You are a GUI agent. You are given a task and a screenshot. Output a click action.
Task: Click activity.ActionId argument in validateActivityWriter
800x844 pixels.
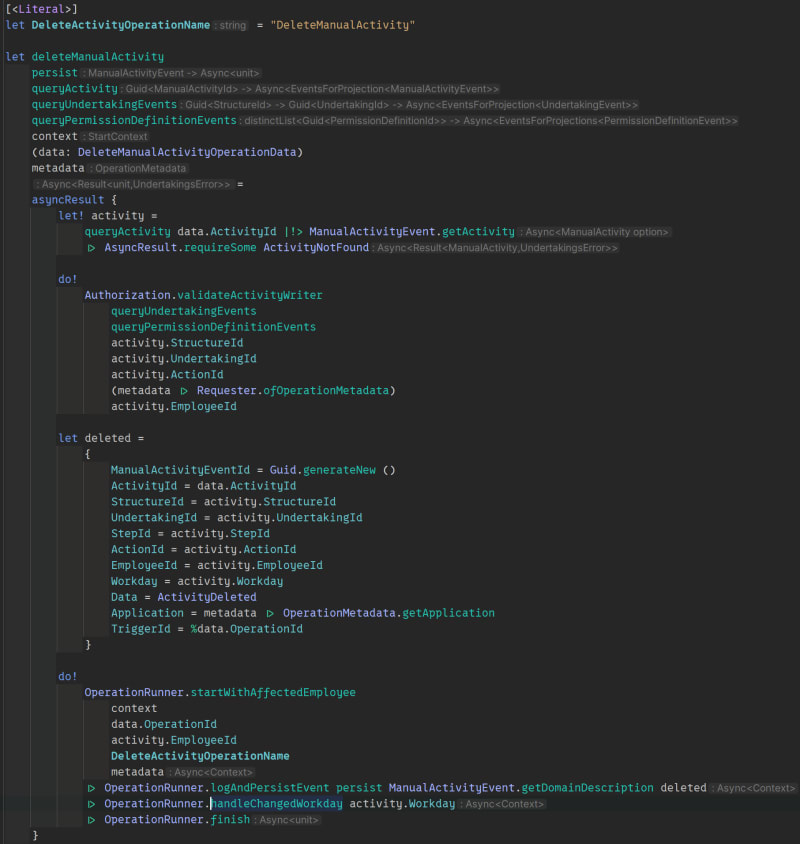pos(167,374)
